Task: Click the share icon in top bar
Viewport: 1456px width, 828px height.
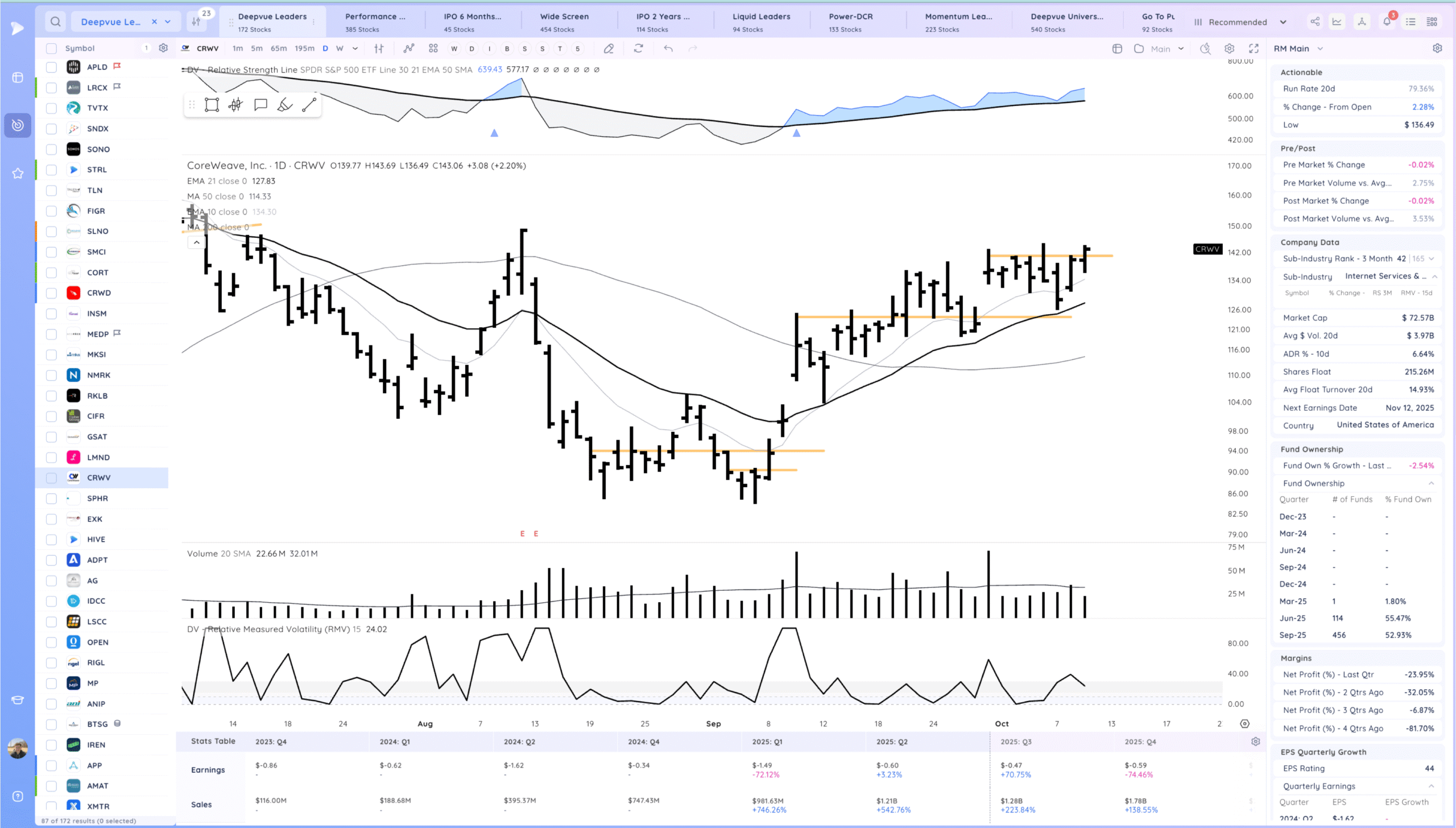Action: 1315,22
